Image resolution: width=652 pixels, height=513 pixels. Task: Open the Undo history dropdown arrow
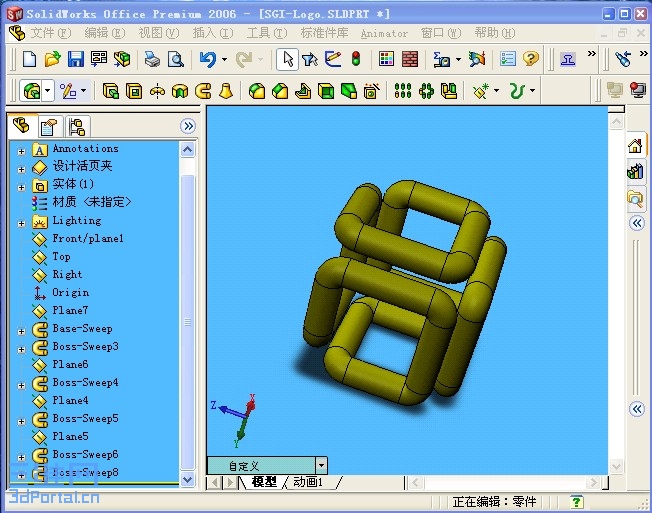click(225, 59)
